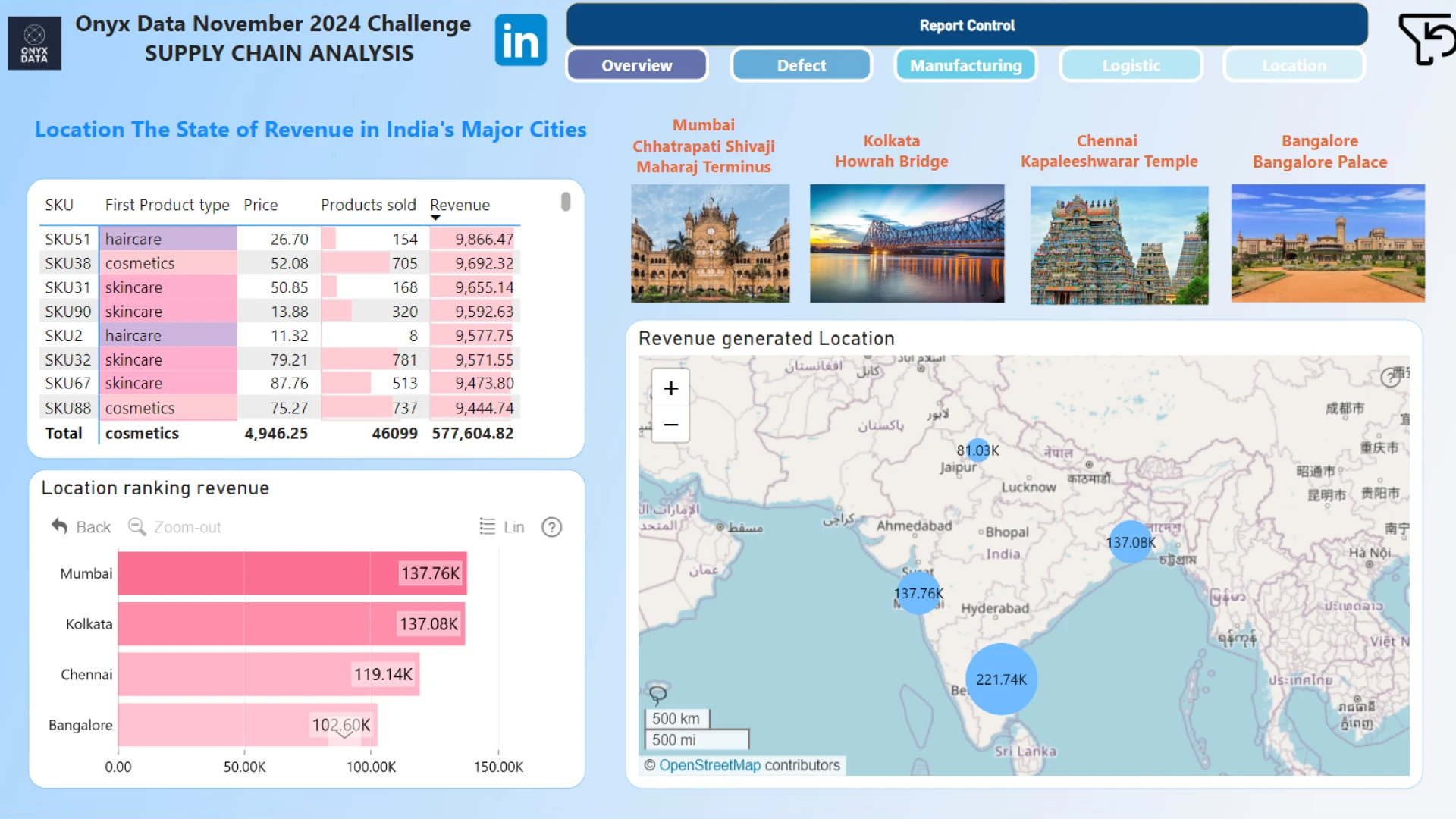The image size is (1456, 819).
Task: Switch to Manufacturing page
Action: [x=966, y=65]
